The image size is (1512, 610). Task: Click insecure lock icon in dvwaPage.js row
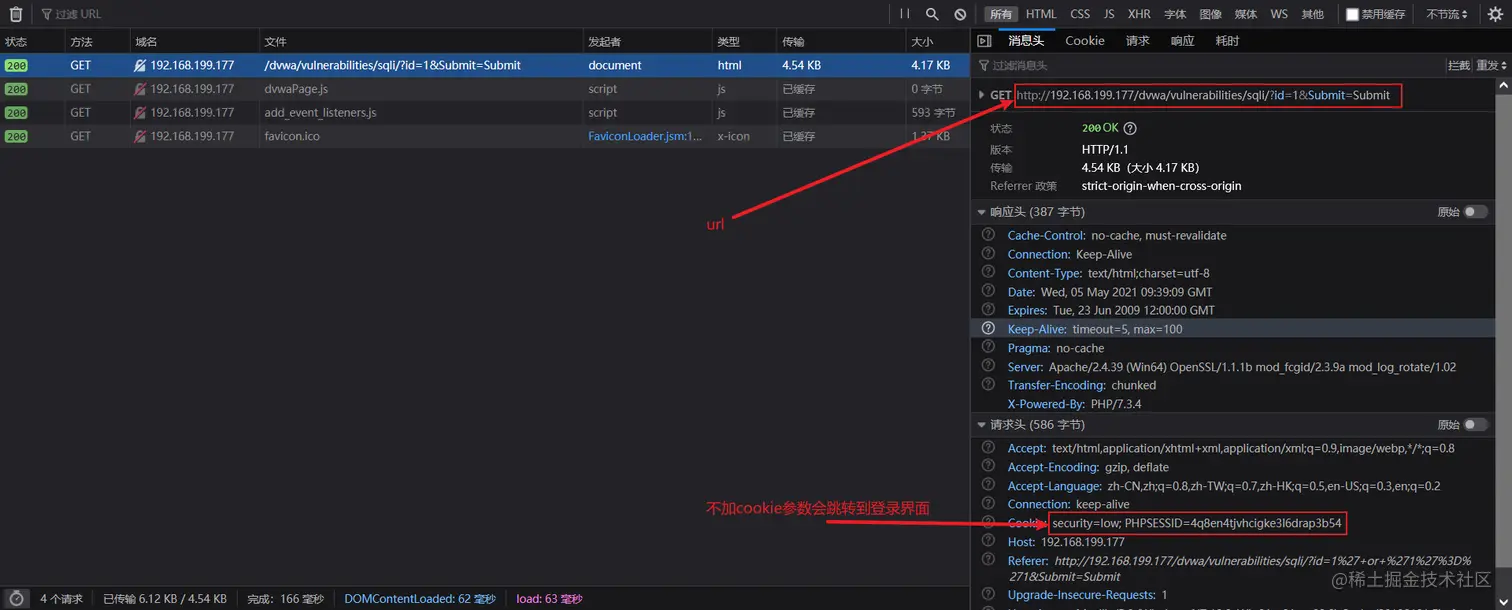click(x=141, y=89)
